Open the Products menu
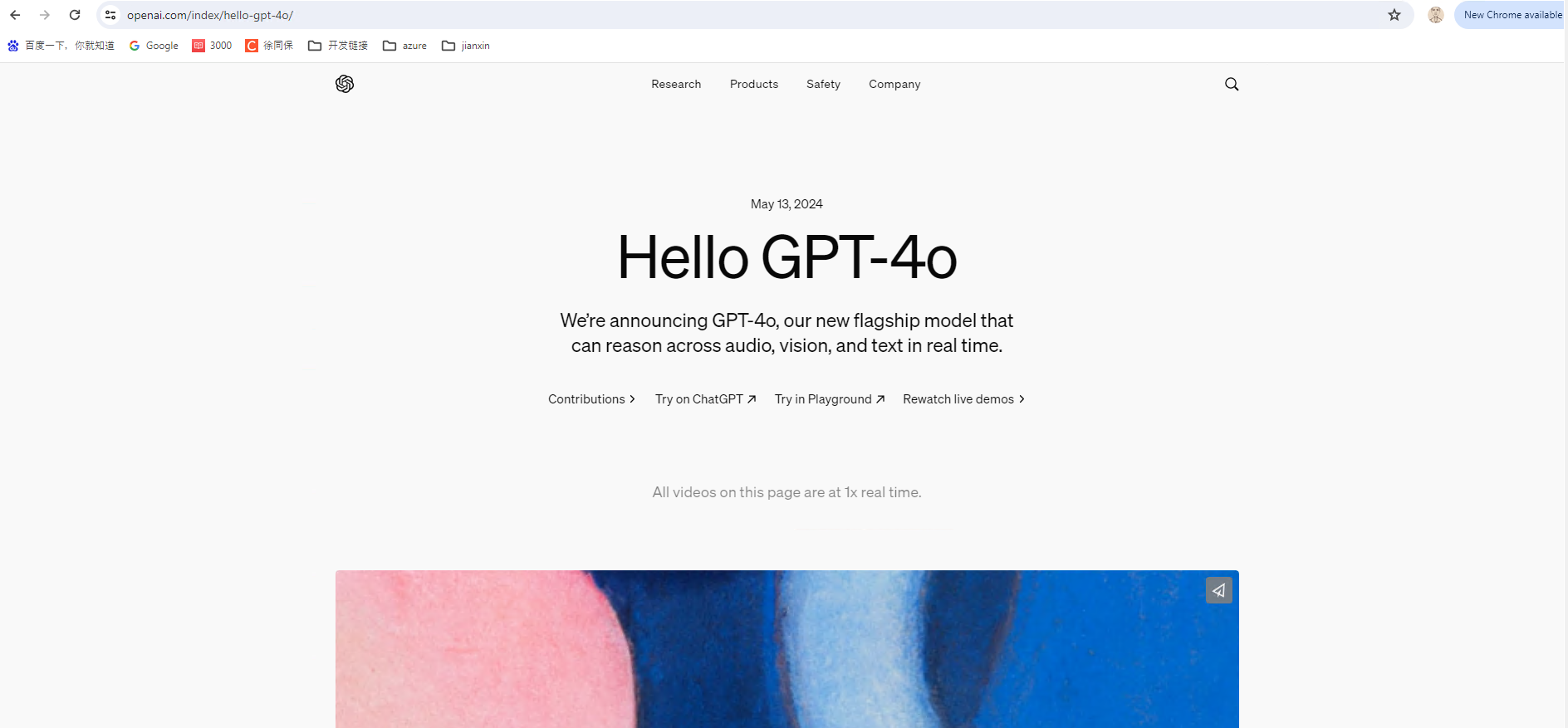This screenshot has height=728, width=1568. pyautogui.click(x=754, y=84)
